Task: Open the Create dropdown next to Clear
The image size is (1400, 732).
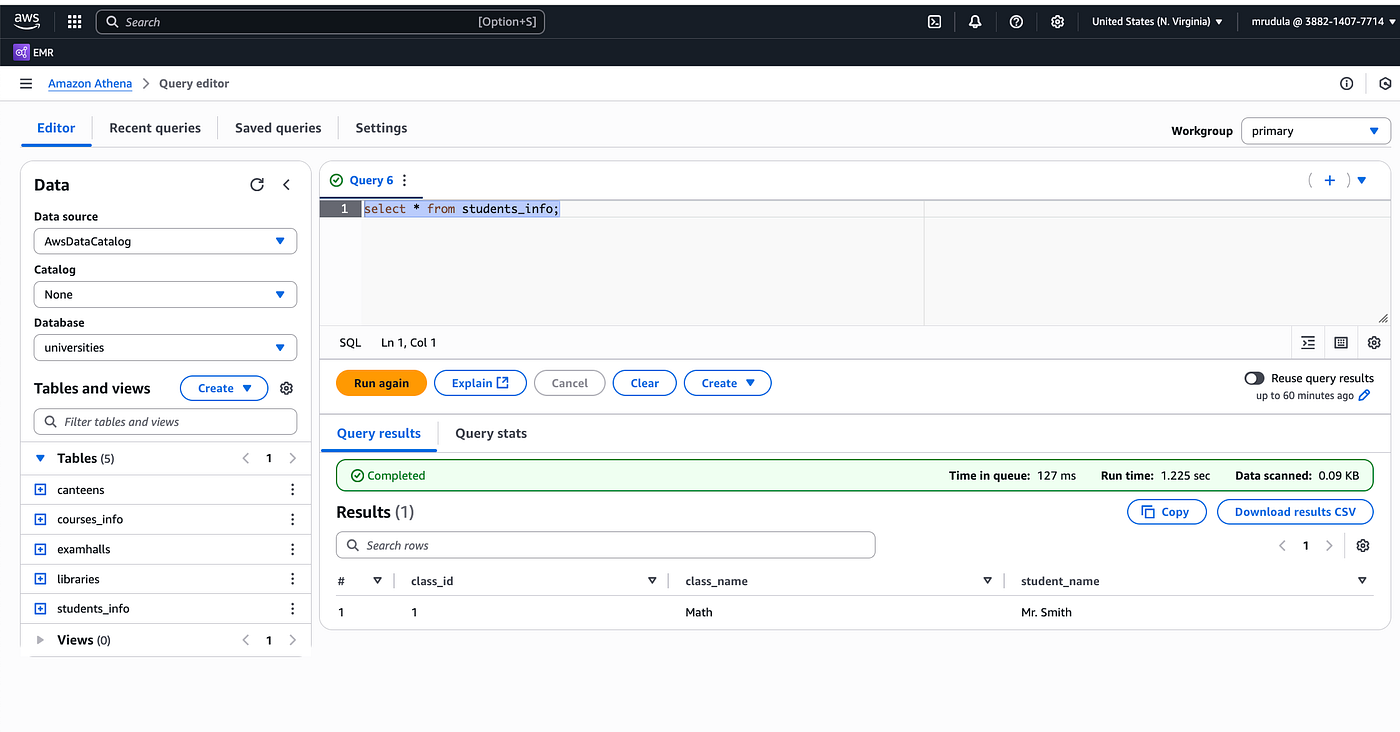Action: pos(728,383)
